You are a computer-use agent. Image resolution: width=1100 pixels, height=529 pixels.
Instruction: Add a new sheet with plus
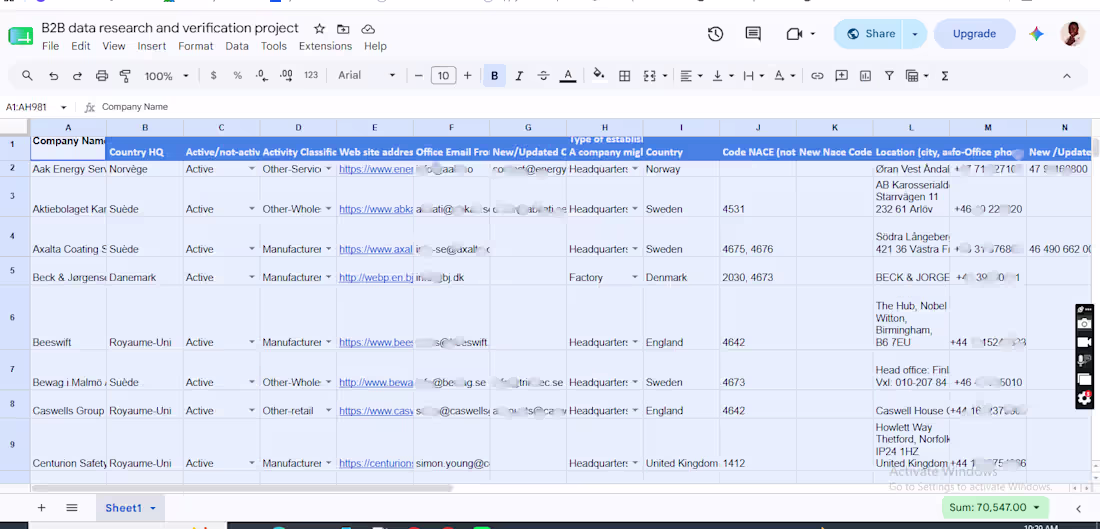(41, 508)
